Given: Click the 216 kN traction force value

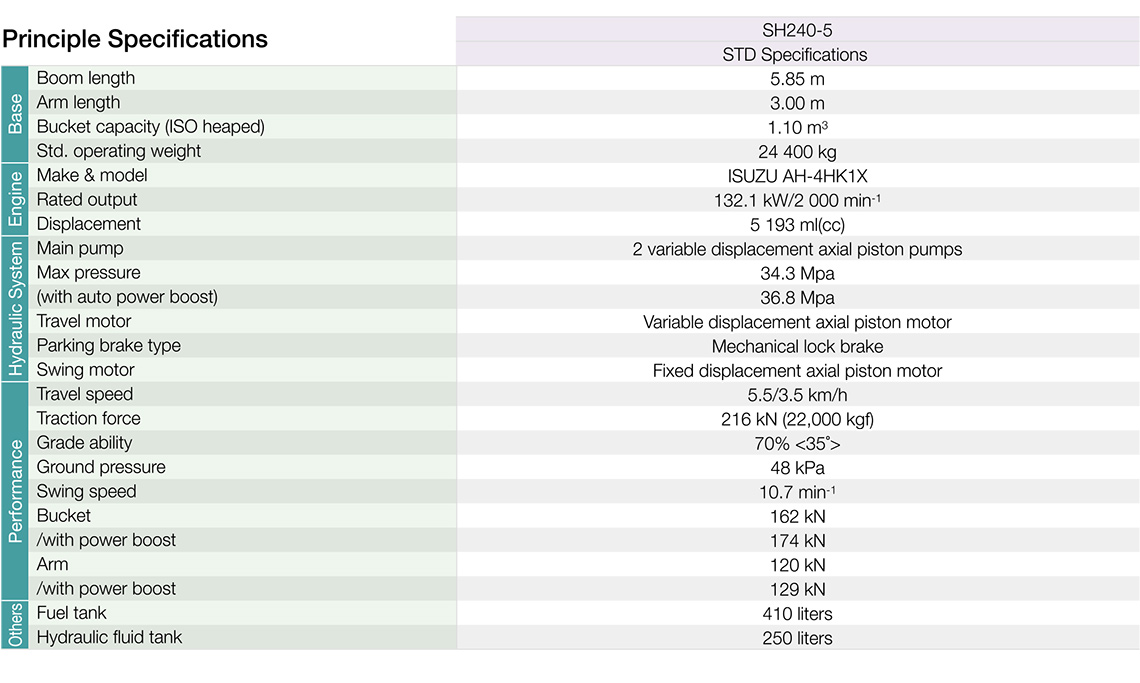Looking at the screenshot, I should 797,420.
